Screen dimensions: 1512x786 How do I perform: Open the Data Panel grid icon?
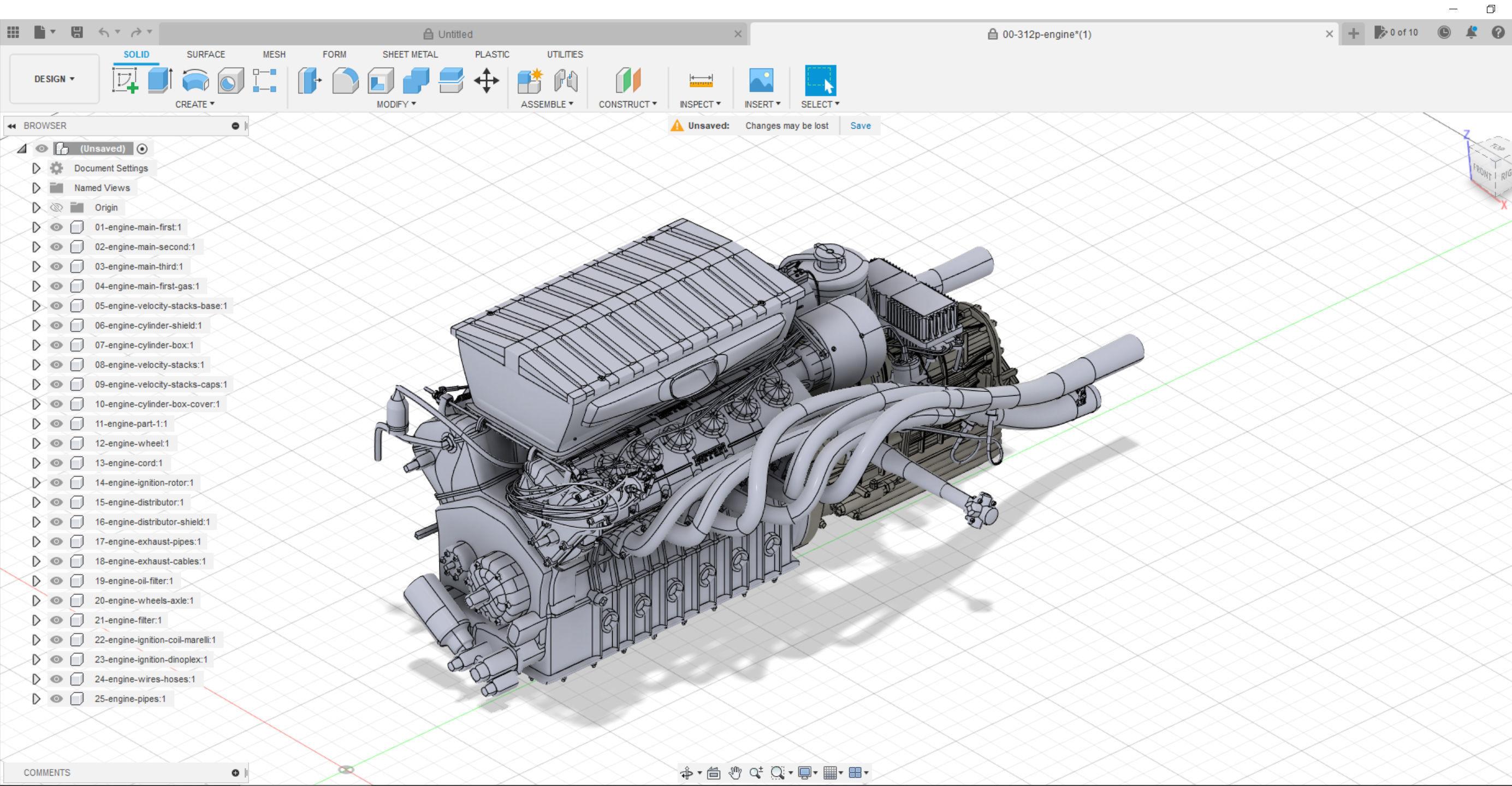tap(13, 32)
